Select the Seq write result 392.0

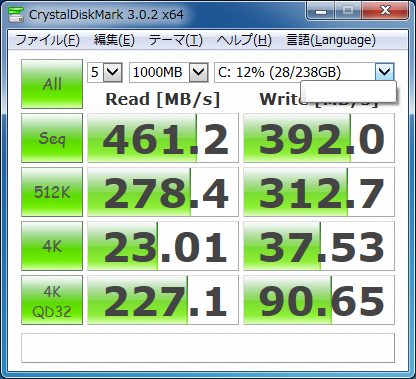coord(319,138)
